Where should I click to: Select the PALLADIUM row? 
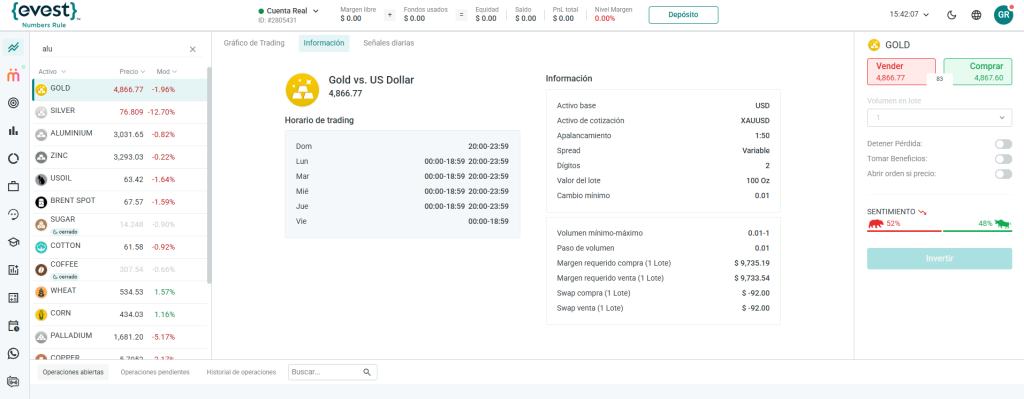pos(121,337)
